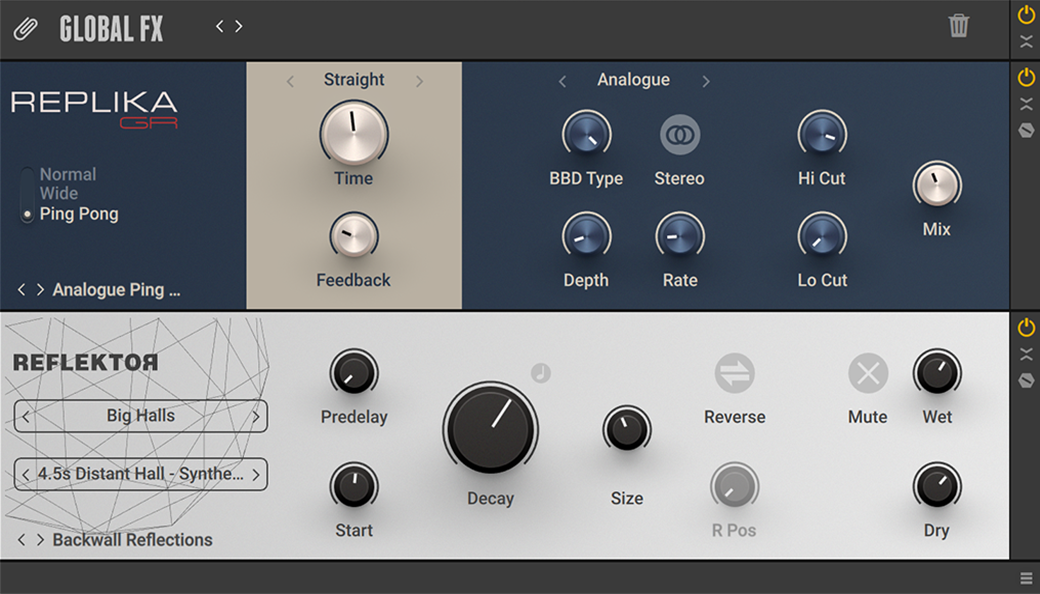This screenshot has width=1040, height=594.
Task: Click the paperclip icon beside Global FX
Action: click(x=26, y=29)
